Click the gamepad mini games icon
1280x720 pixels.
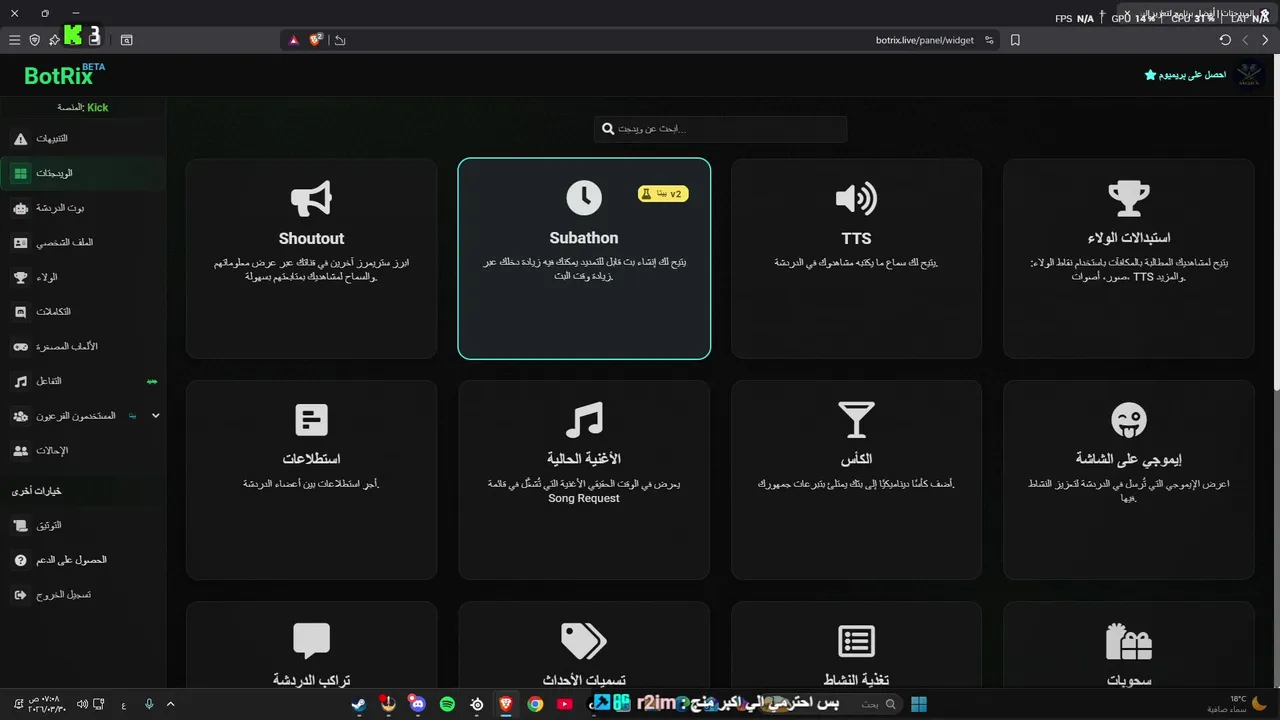click(x=20, y=346)
